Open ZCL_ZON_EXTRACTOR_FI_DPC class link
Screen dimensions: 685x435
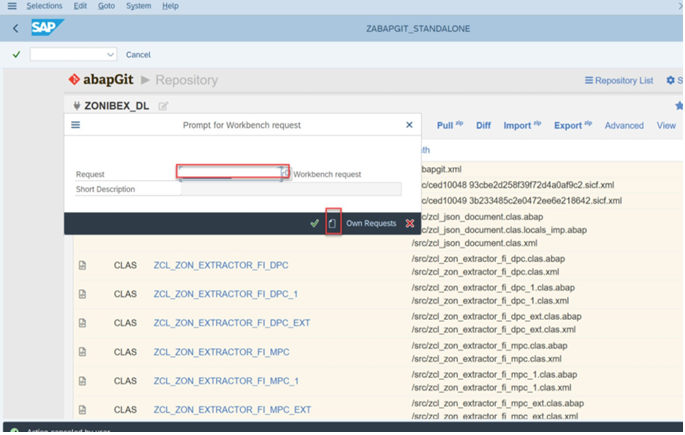tap(221, 265)
